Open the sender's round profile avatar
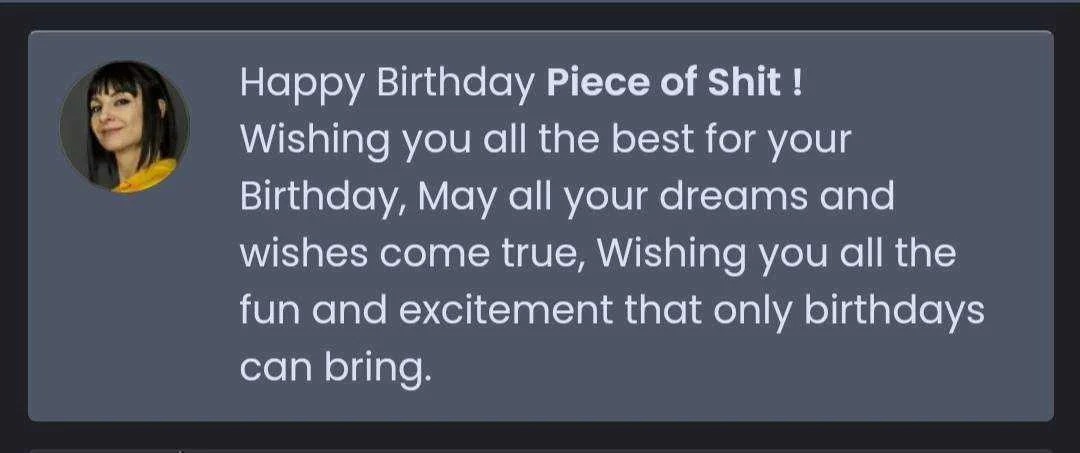The height and width of the screenshot is (453, 1080). click(x=124, y=127)
